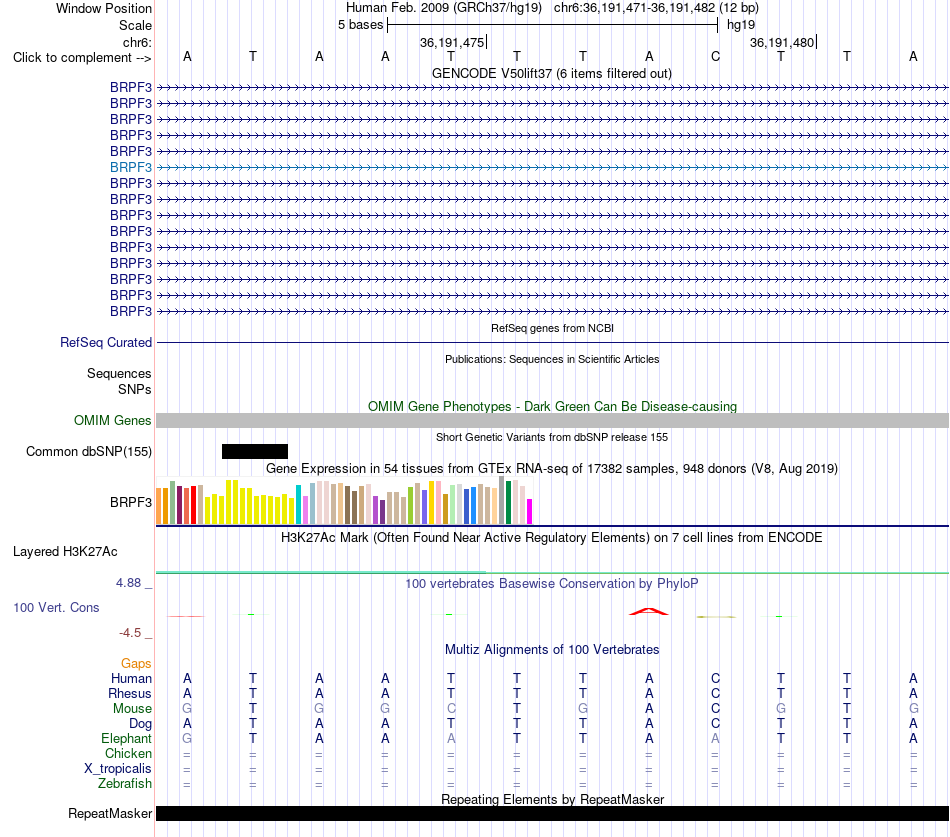
Task: Select the Window Position label
Action: pos(104,8)
